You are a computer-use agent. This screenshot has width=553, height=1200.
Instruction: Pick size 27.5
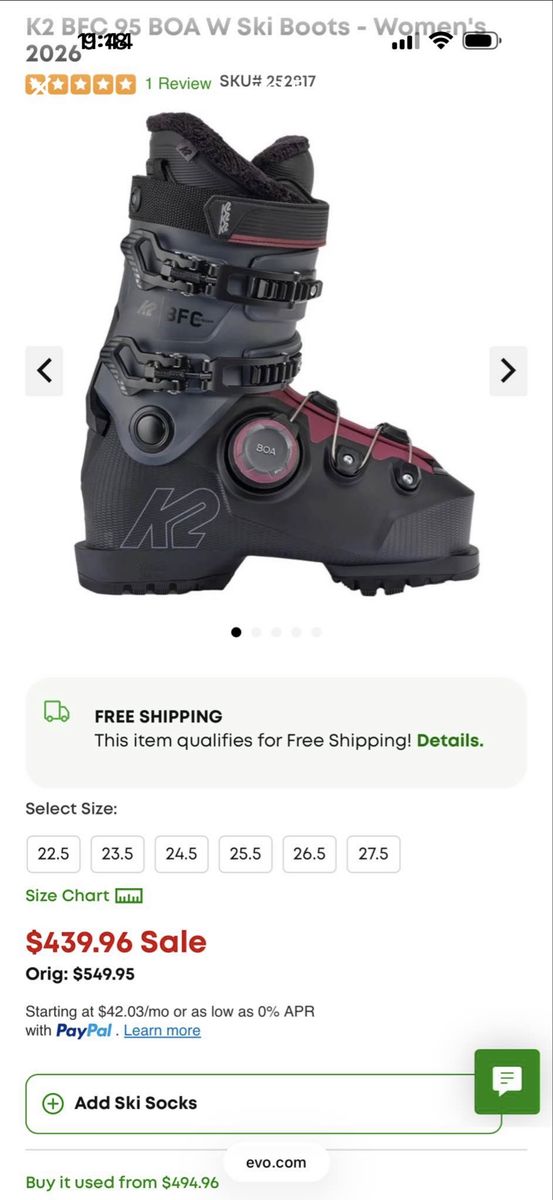click(373, 854)
